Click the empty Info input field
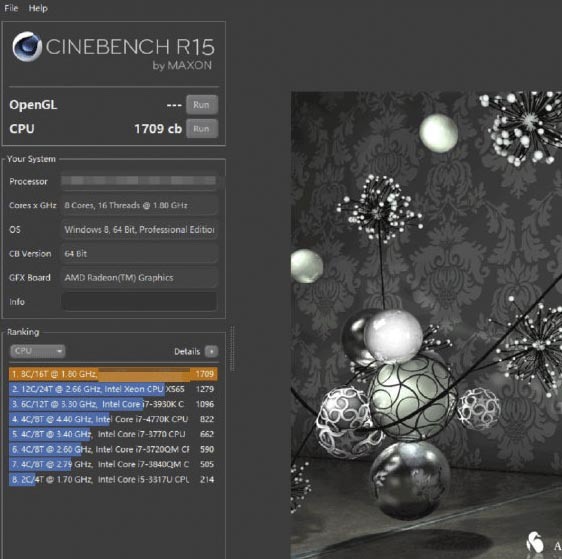 click(139, 301)
